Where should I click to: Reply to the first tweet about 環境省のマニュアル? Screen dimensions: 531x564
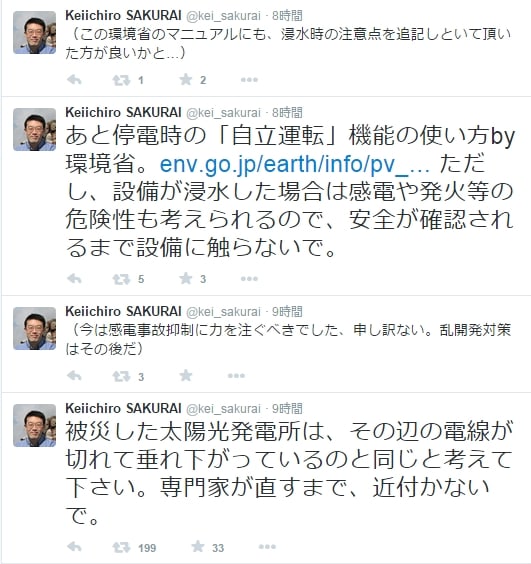(x=74, y=80)
